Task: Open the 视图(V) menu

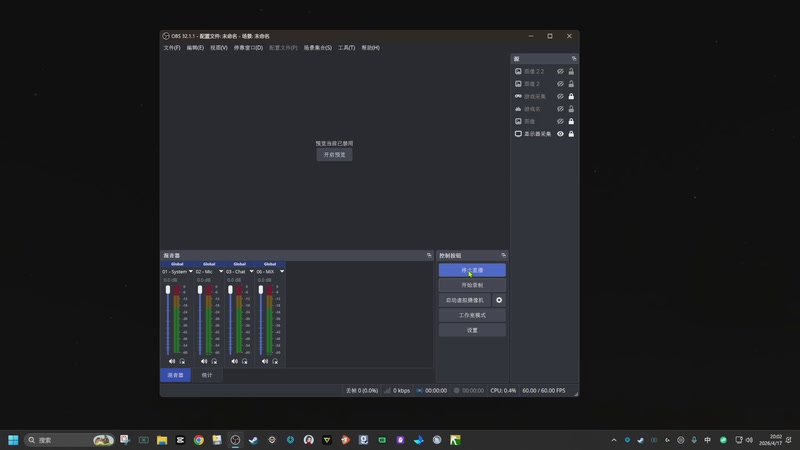Action: pos(219,47)
